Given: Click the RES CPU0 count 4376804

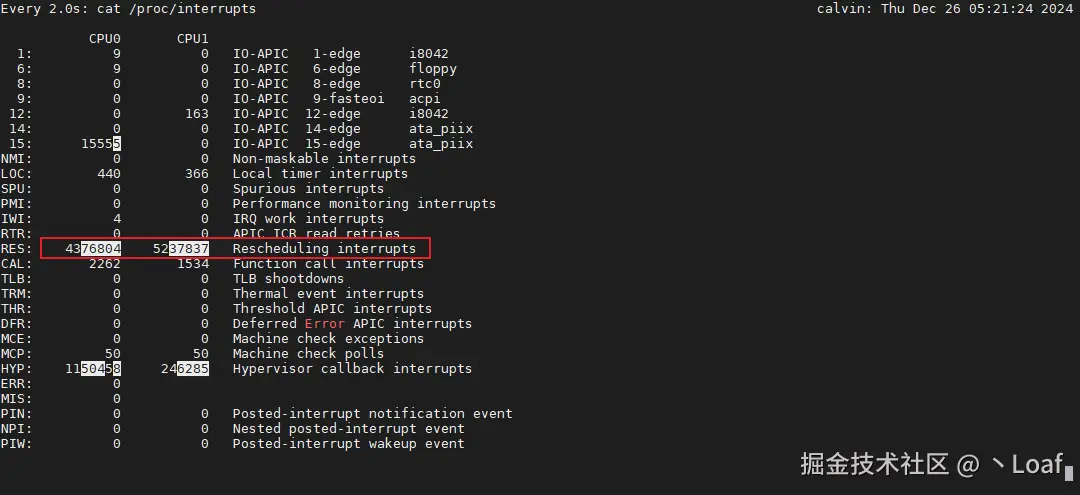Looking at the screenshot, I should pyautogui.click(x=100, y=249).
